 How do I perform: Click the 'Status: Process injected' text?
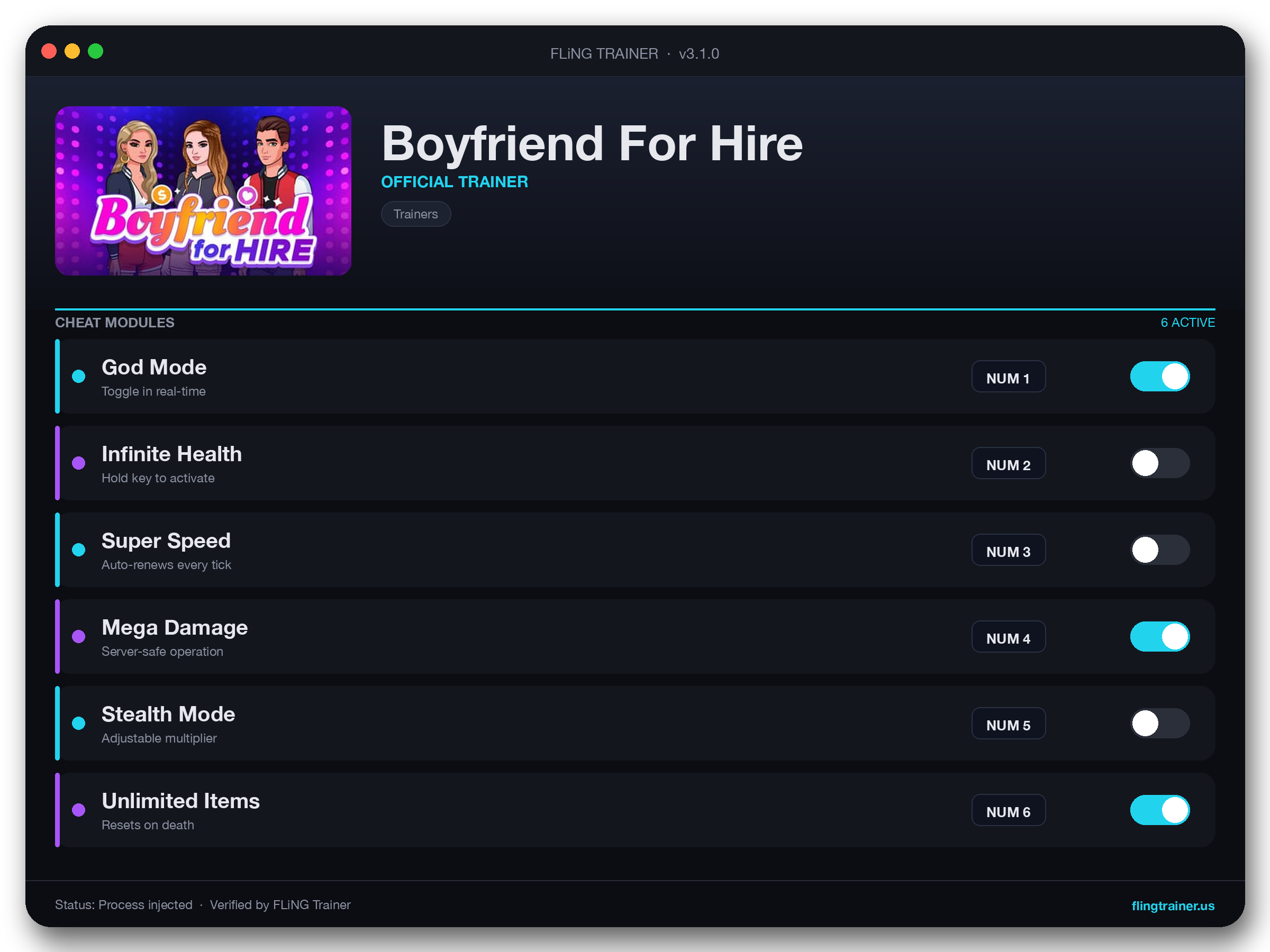[123, 905]
